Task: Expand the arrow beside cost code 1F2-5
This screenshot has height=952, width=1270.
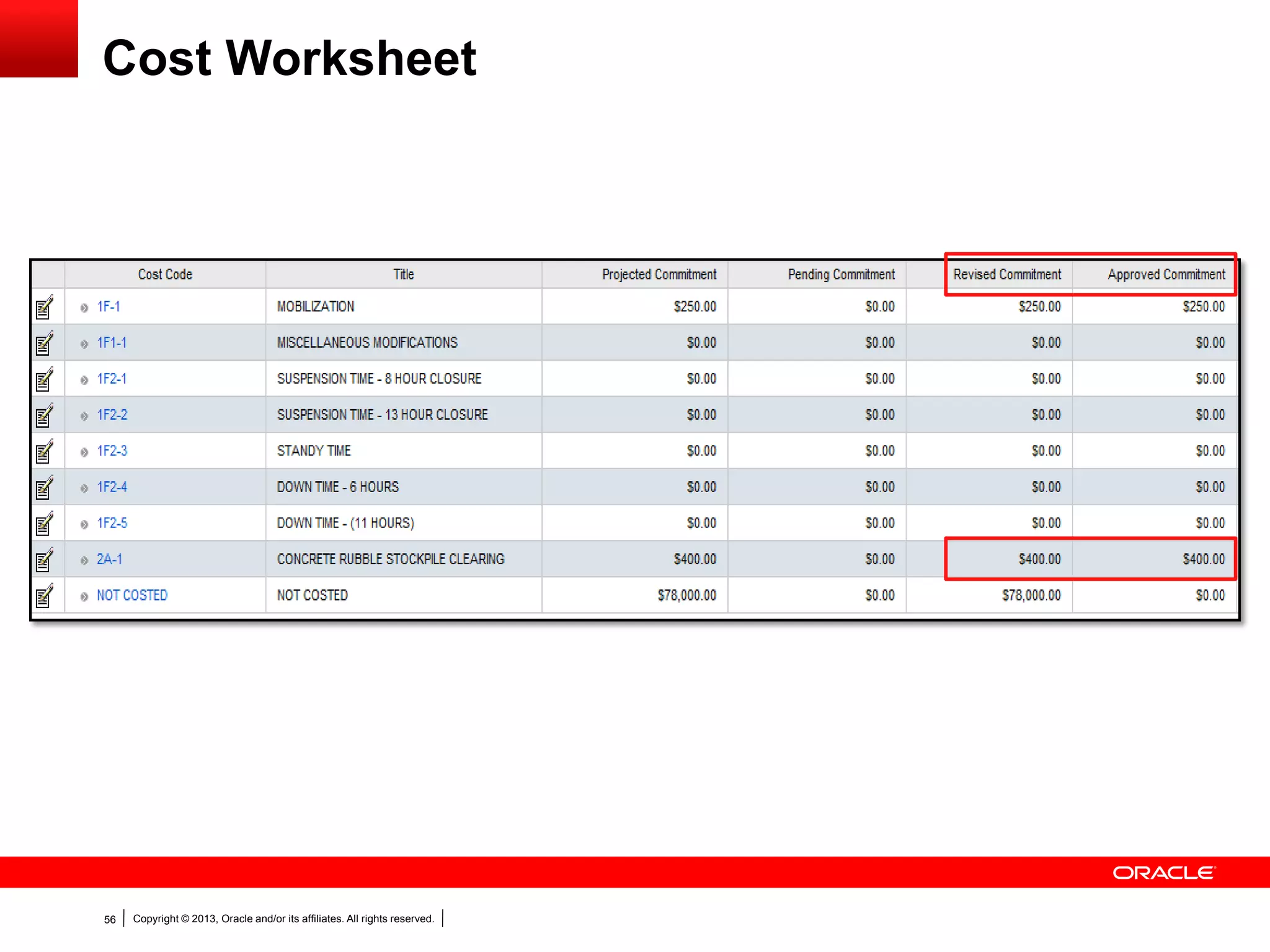Action: [x=84, y=524]
